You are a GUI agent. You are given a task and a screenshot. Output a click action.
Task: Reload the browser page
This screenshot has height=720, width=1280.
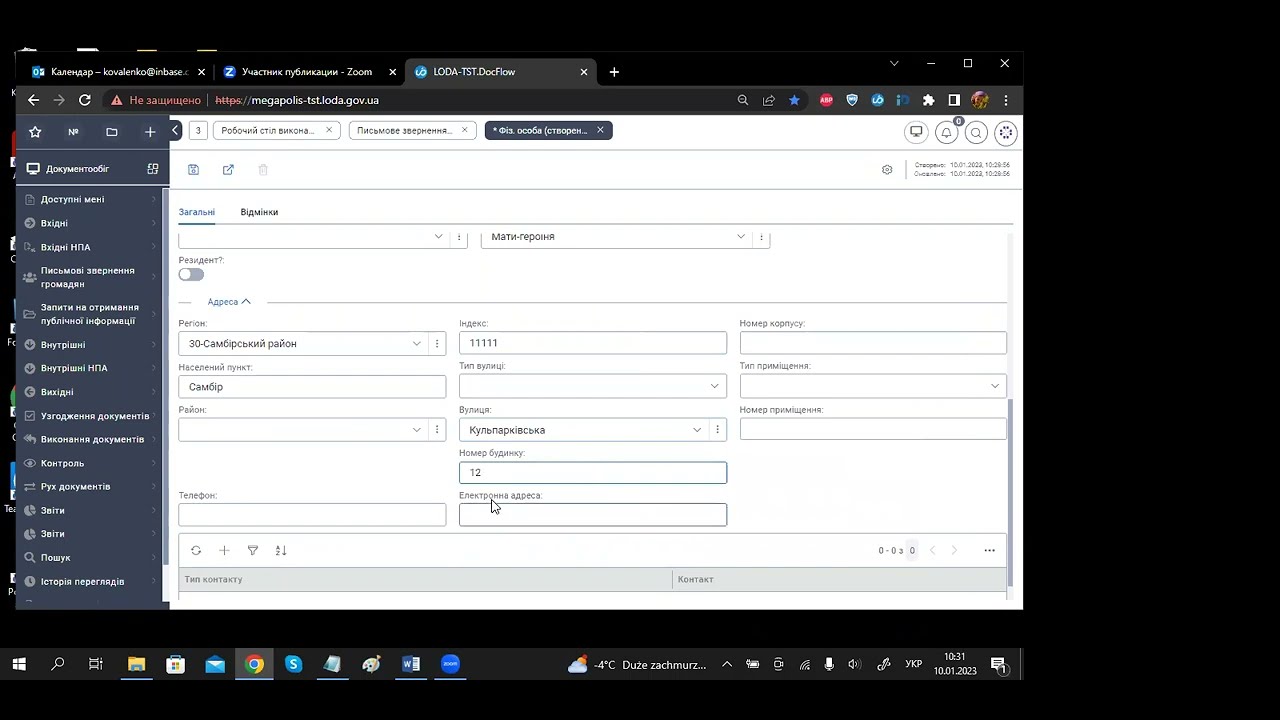pyautogui.click(x=85, y=100)
